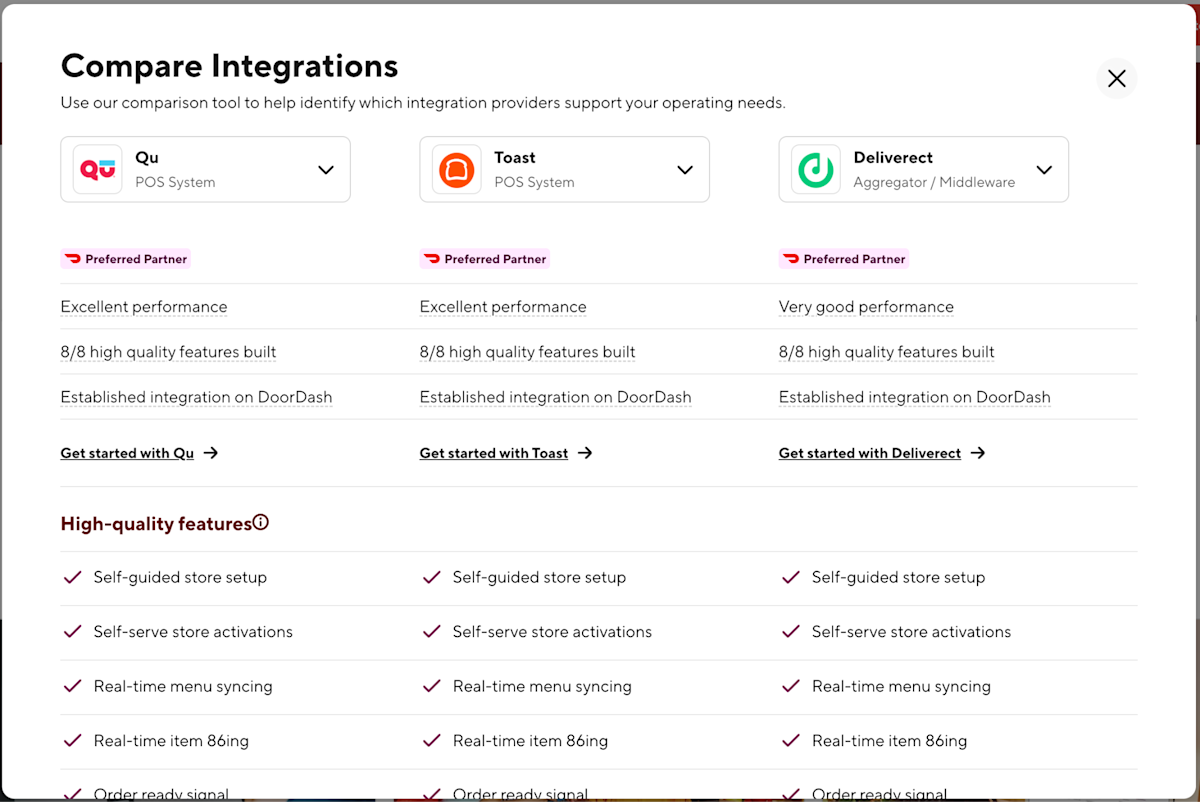Click Established integration on DoorDash under Toast

coord(555,397)
